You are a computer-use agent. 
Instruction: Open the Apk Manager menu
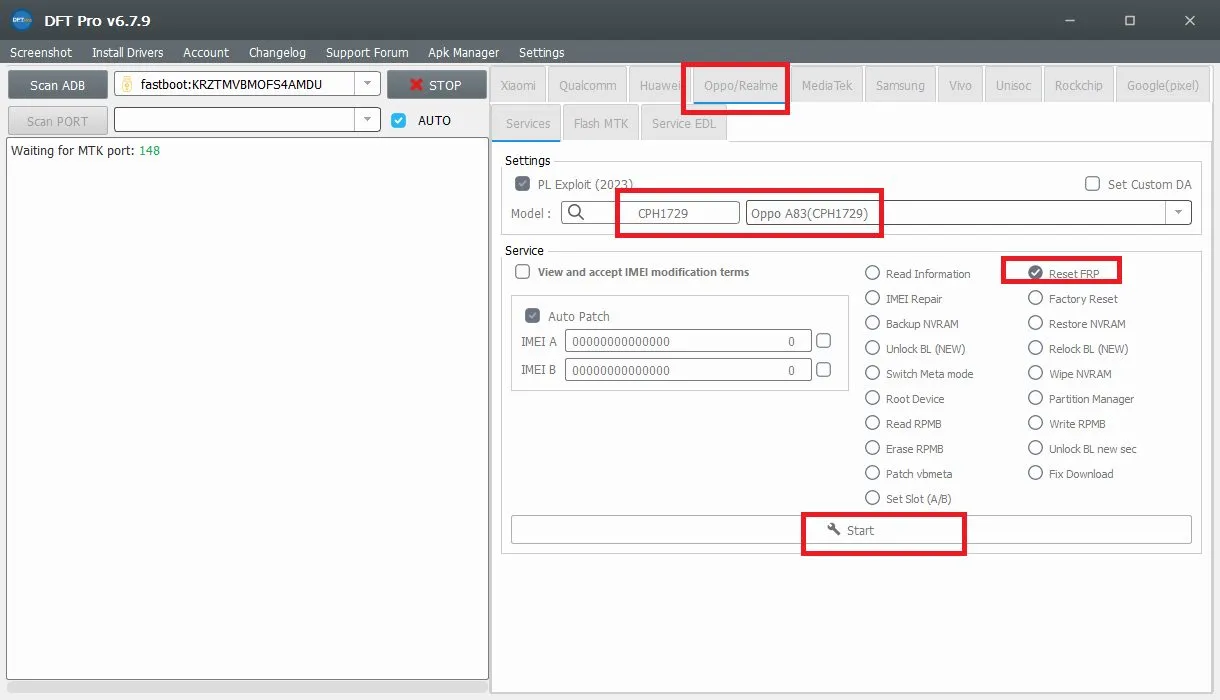(x=463, y=52)
